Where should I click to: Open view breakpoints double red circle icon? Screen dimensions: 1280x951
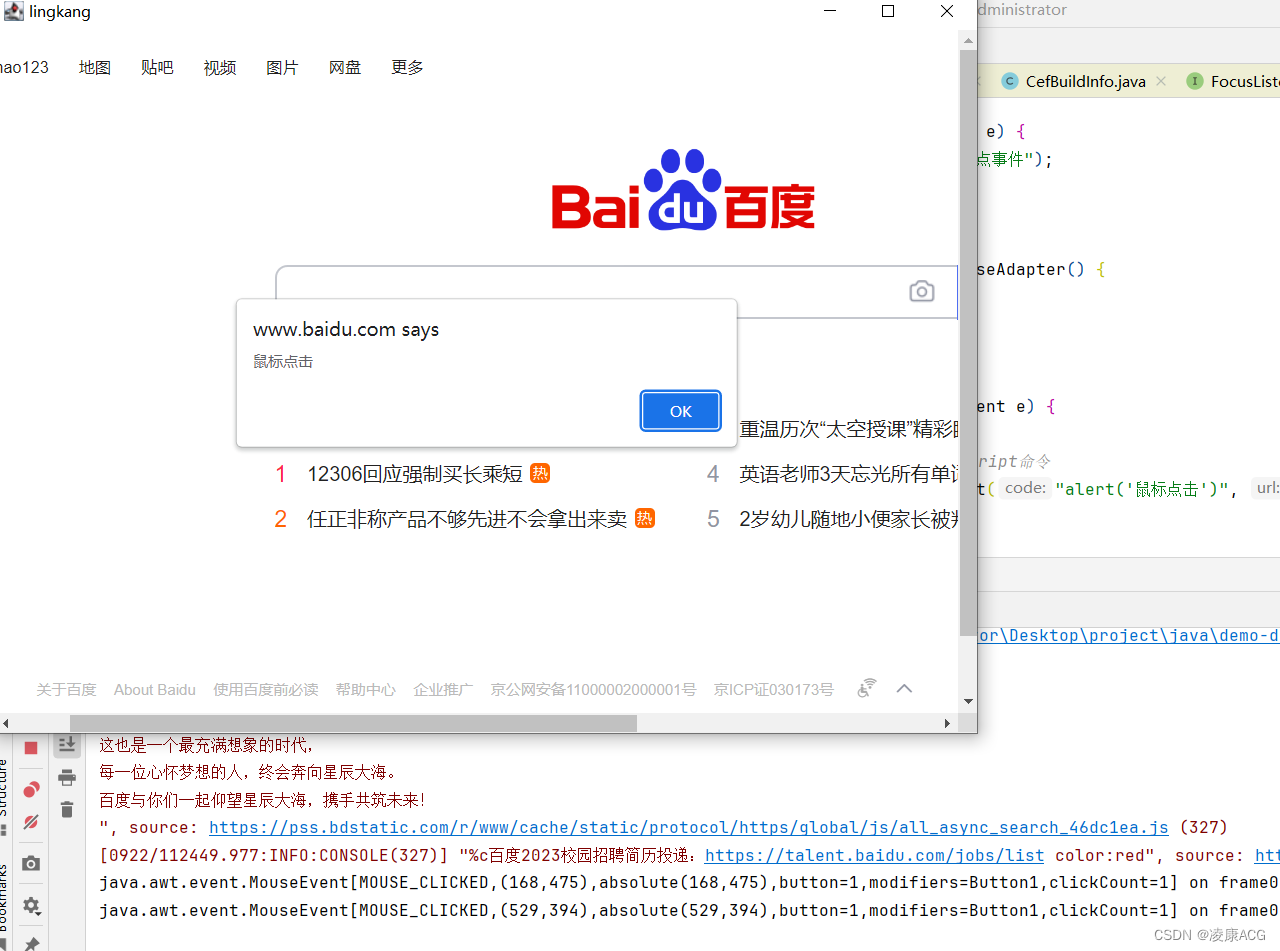coord(31,789)
